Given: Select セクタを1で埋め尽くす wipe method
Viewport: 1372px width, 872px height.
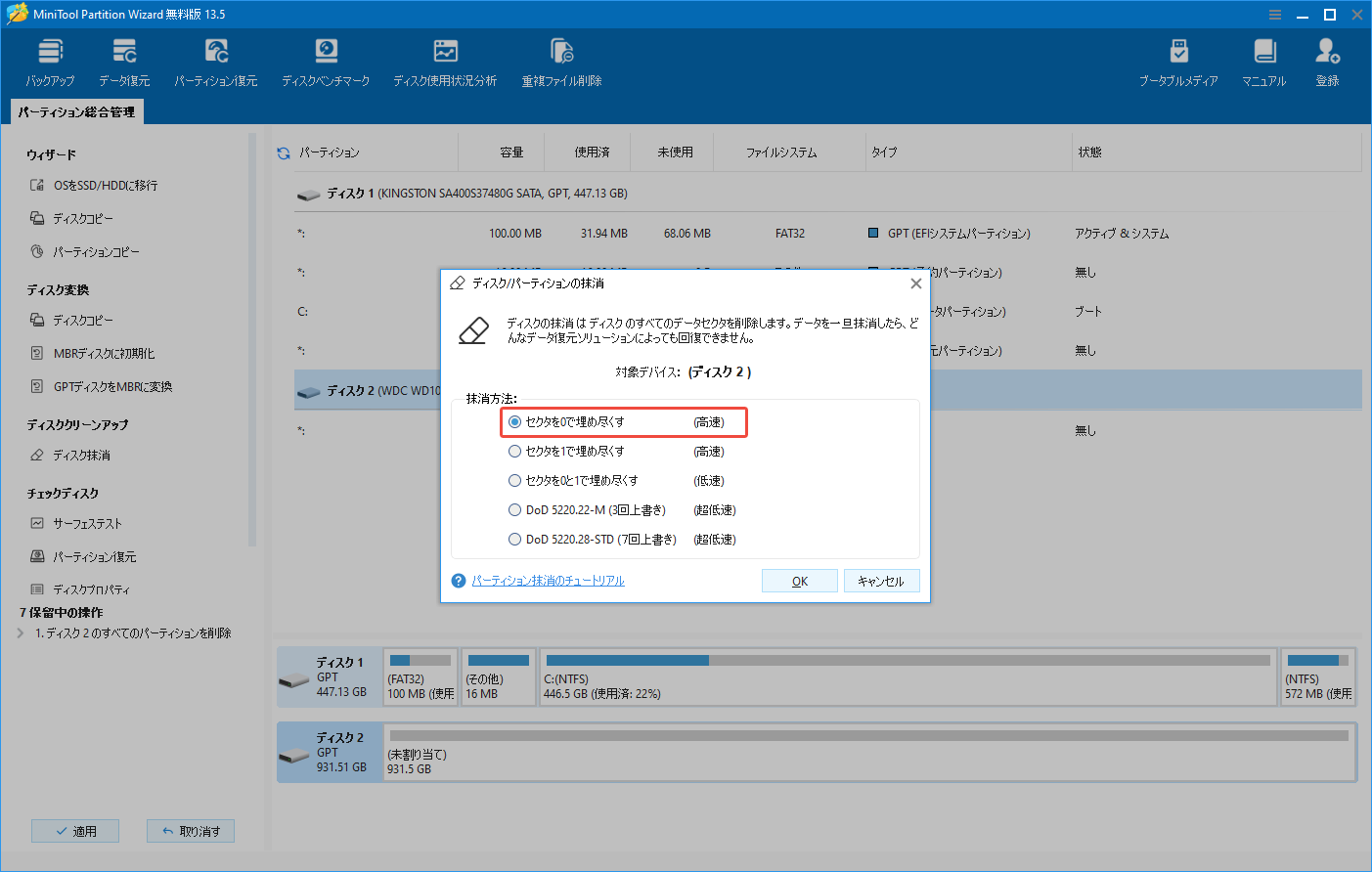Looking at the screenshot, I should (515, 451).
